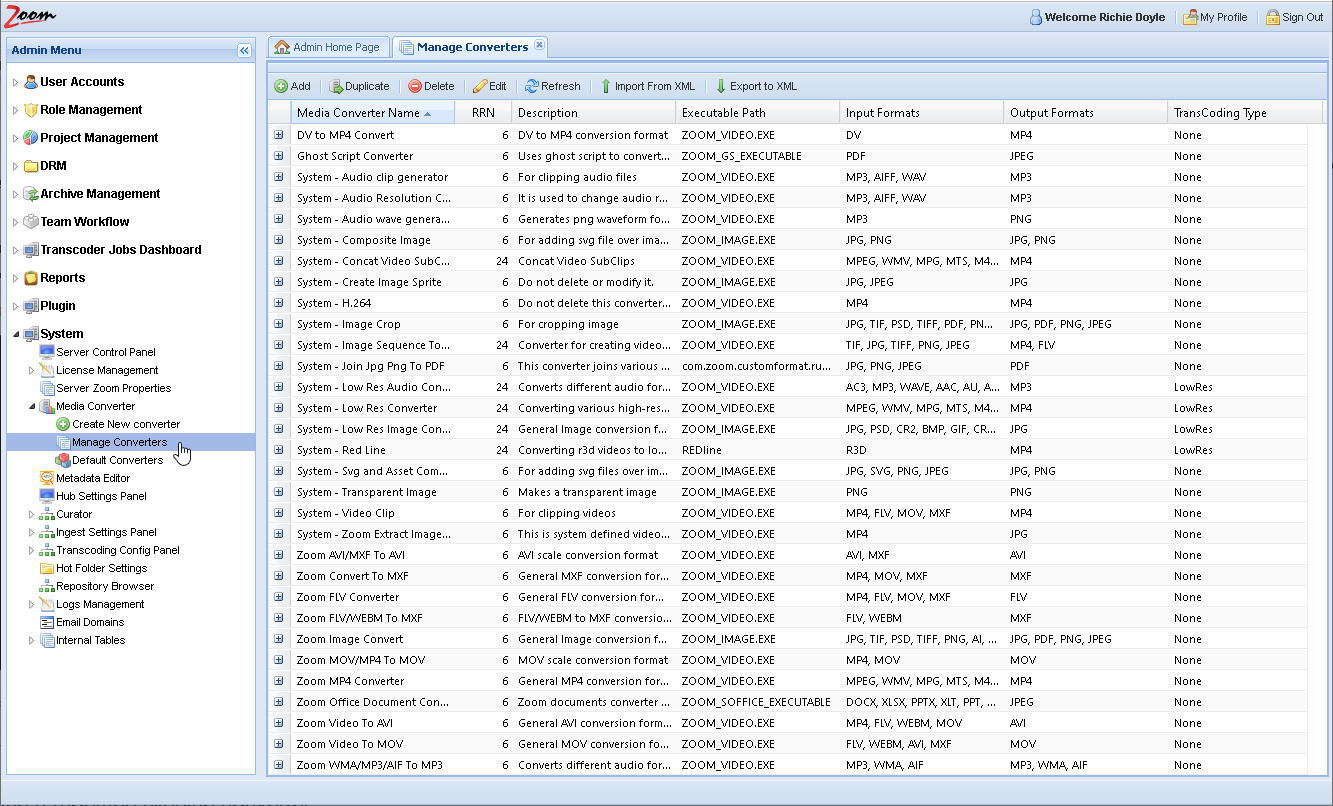
Task: Select the Manage Converters tab
Action: 471,47
